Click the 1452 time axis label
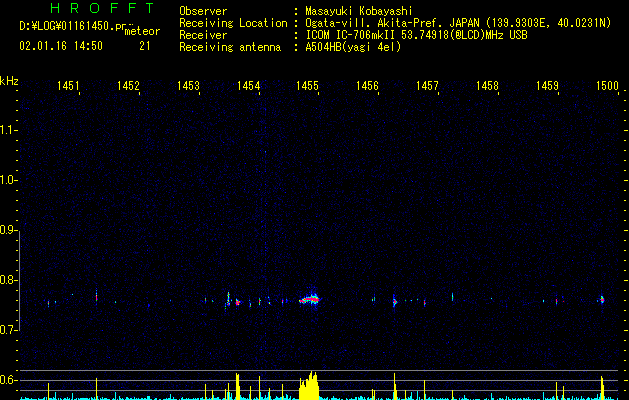 tap(128, 85)
